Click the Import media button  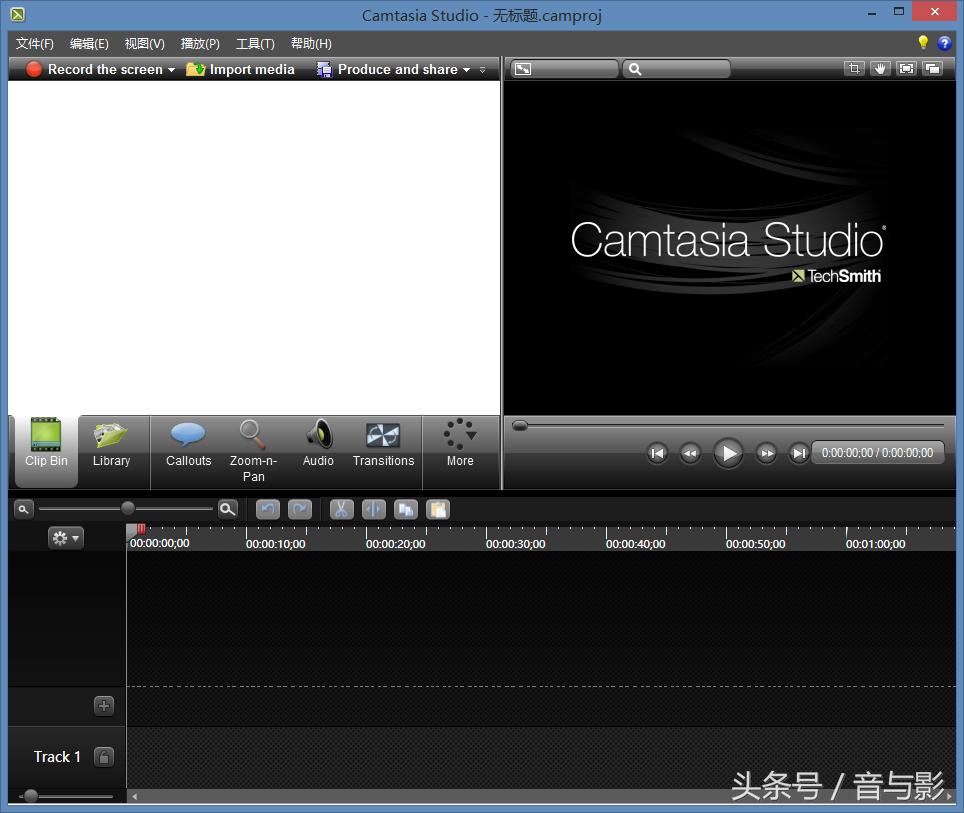coord(241,70)
